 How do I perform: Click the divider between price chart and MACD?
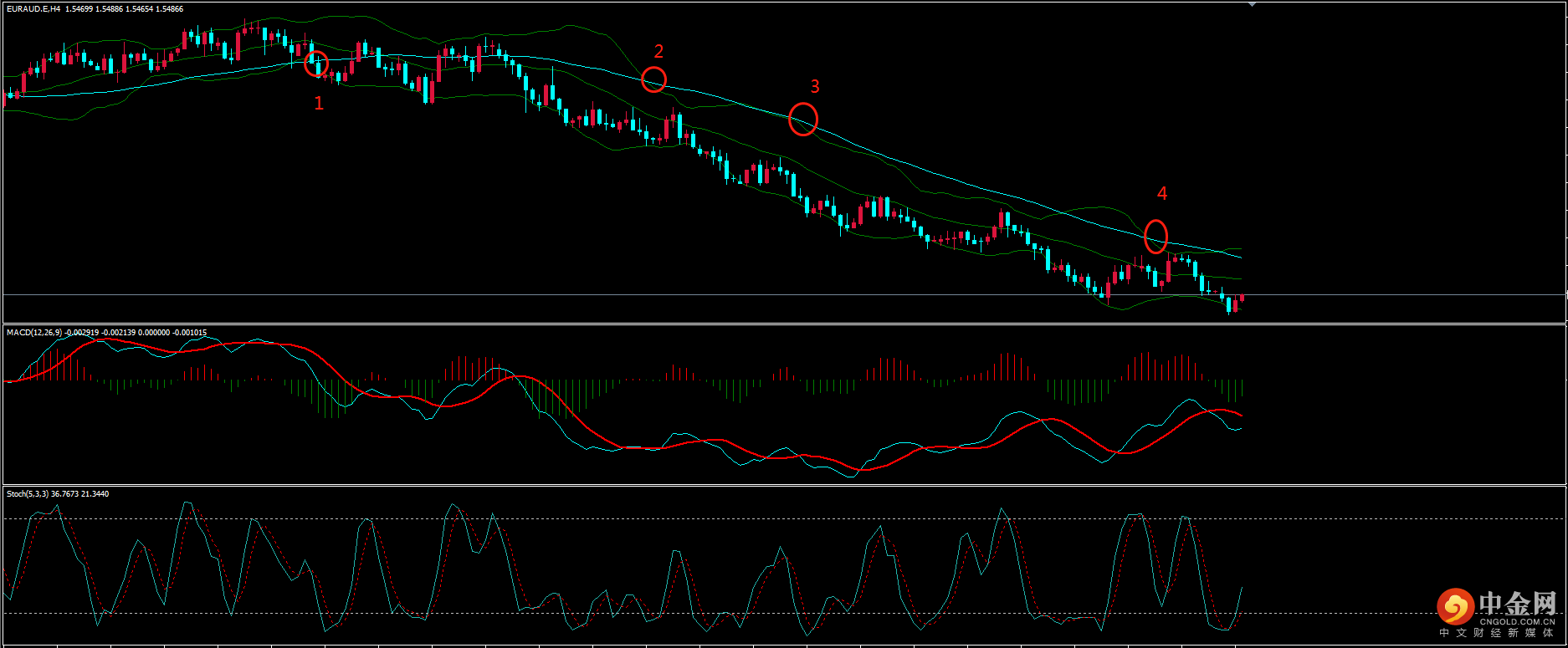coord(753,324)
